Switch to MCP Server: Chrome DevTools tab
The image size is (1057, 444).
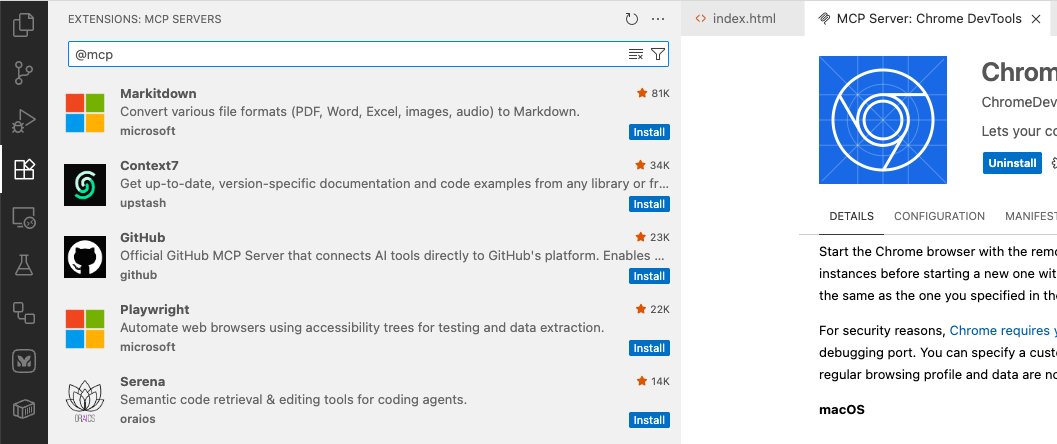coord(929,19)
